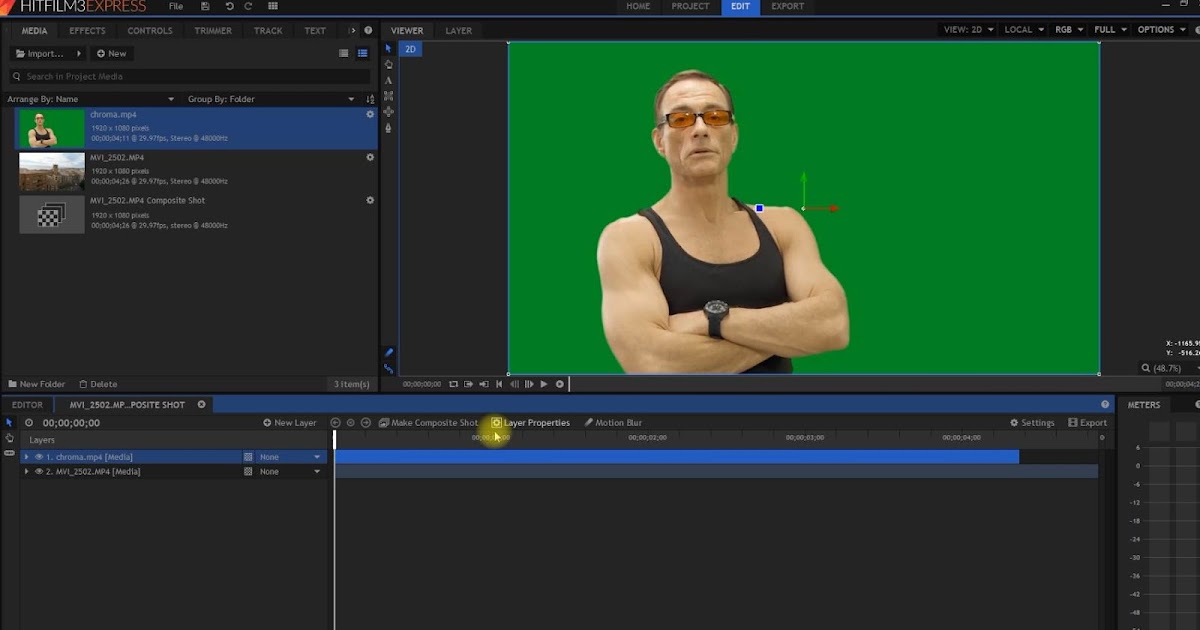Open the viewer Options dropdown

(x=1161, y=30)
